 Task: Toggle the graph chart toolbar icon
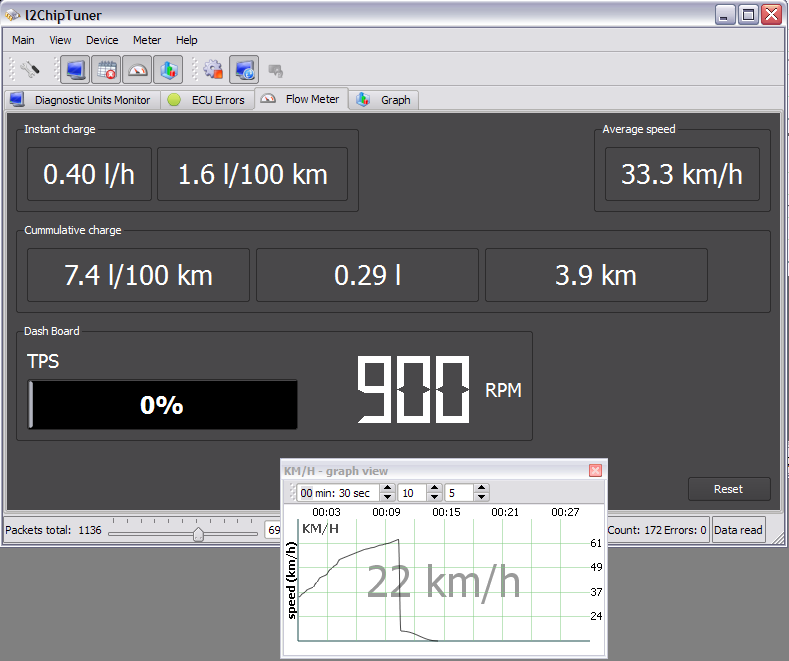[168, 69]
